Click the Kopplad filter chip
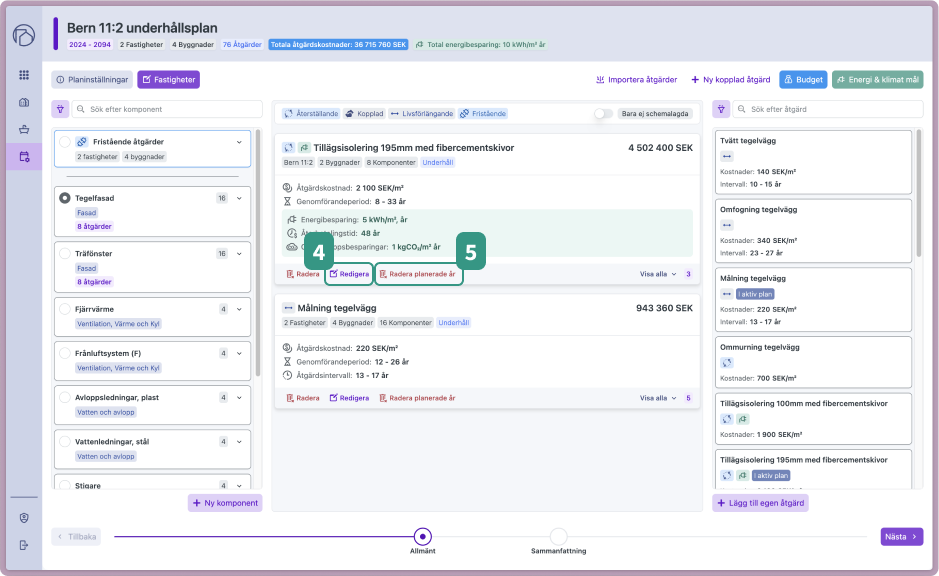This screenshot has width=939, height=576. pyautogui.click(x=365, y=114)
